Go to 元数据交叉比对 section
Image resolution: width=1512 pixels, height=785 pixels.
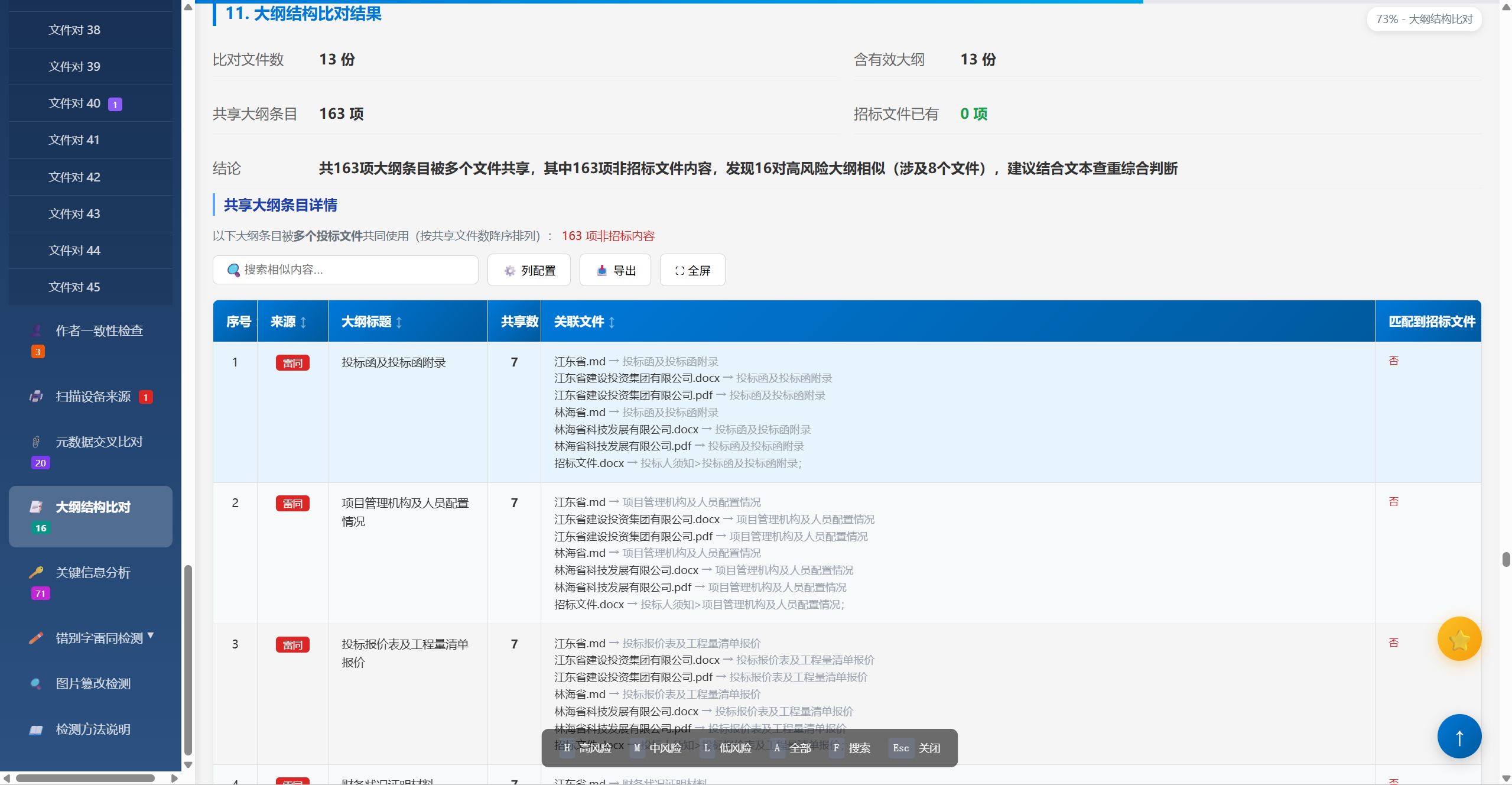[90, 452]
